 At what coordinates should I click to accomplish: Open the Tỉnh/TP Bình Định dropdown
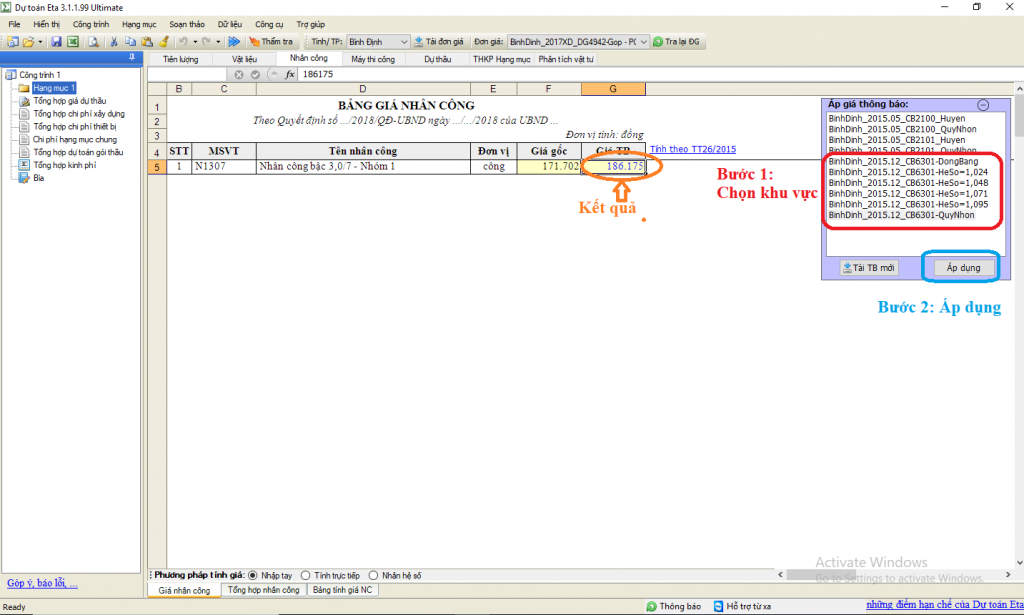404,42
